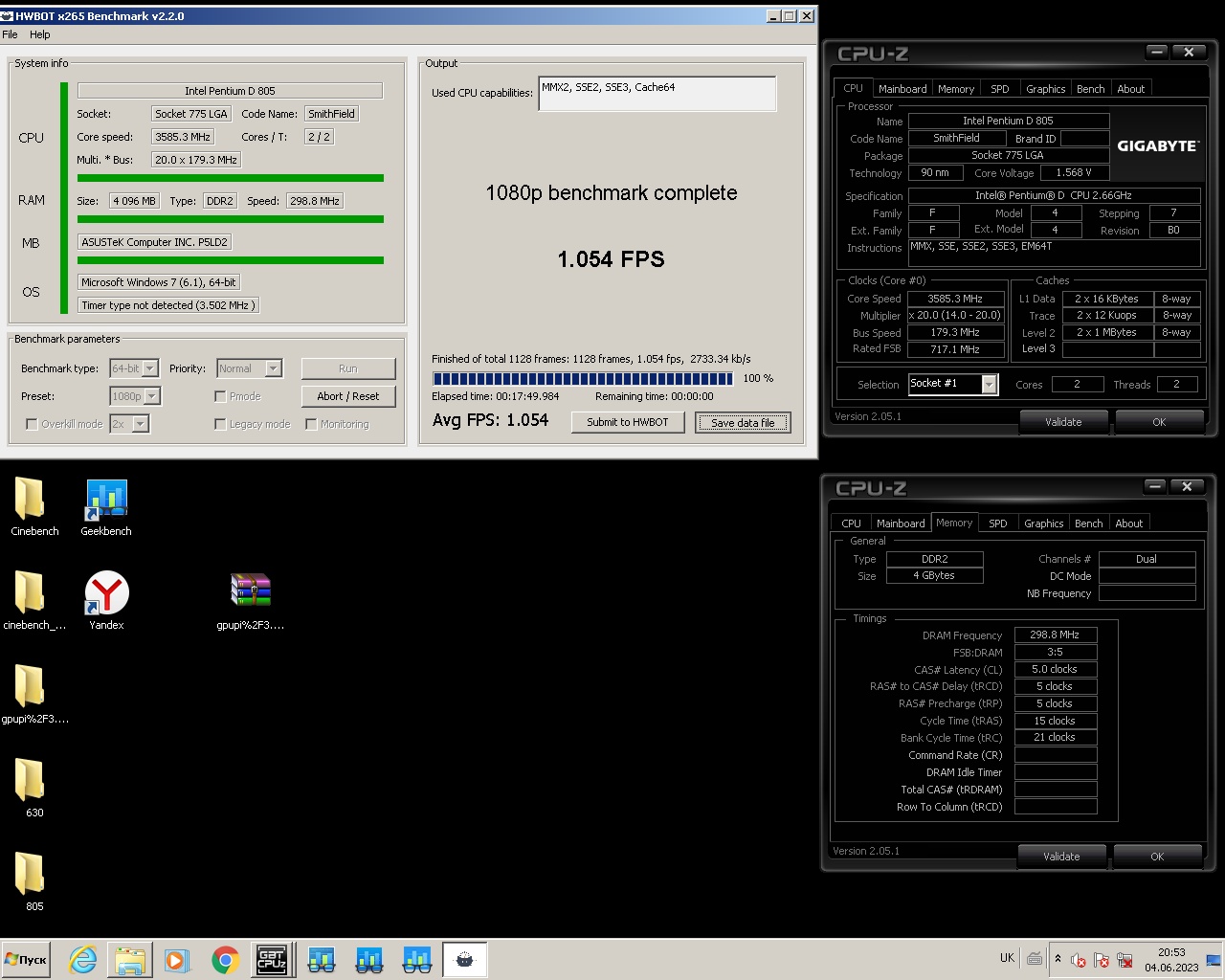
Task: Open Bench tab in Processor CPU-Z window
Action: [x=1090, y=89]
